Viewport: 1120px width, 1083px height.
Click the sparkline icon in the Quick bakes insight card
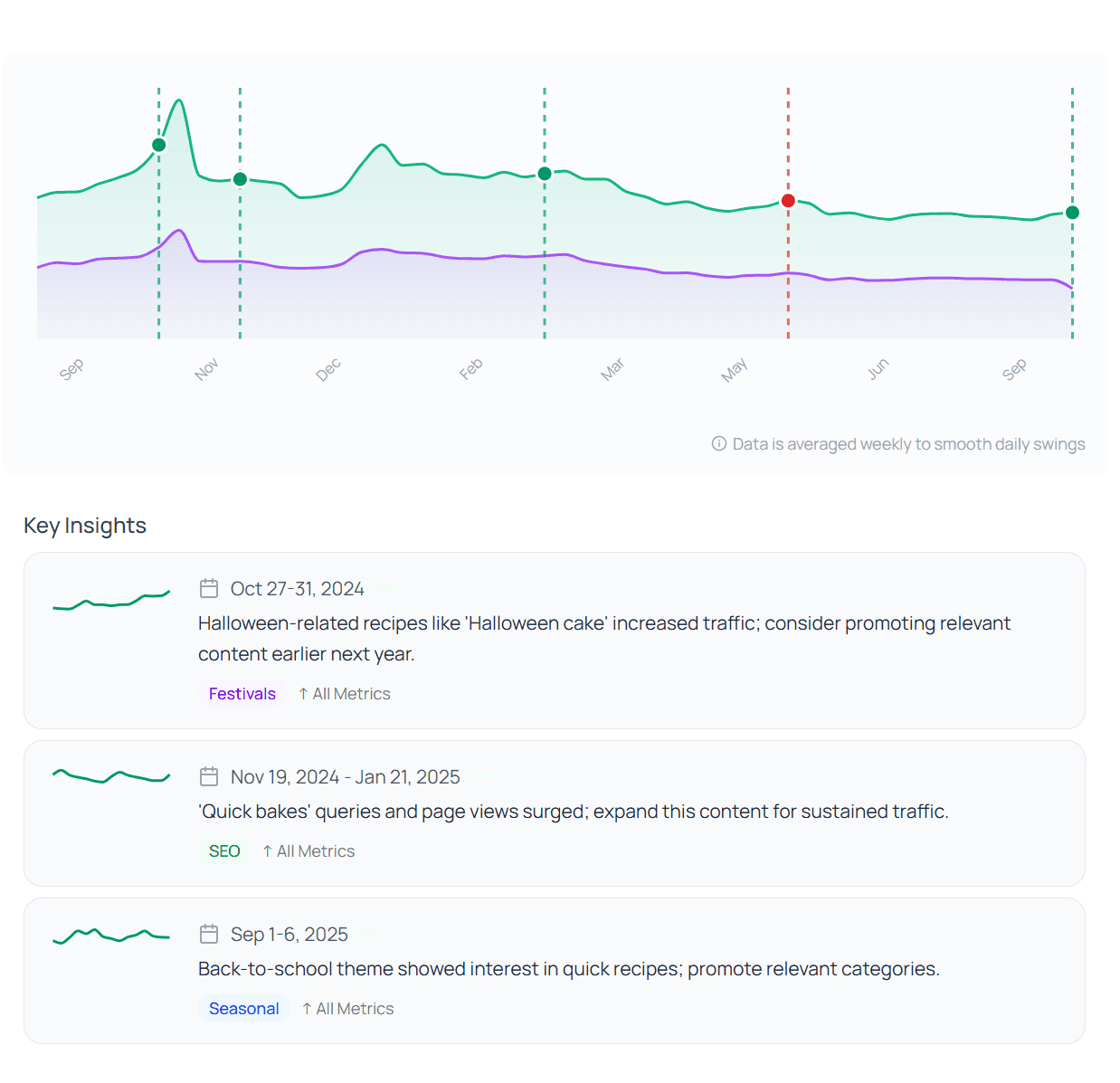(110, 774)
